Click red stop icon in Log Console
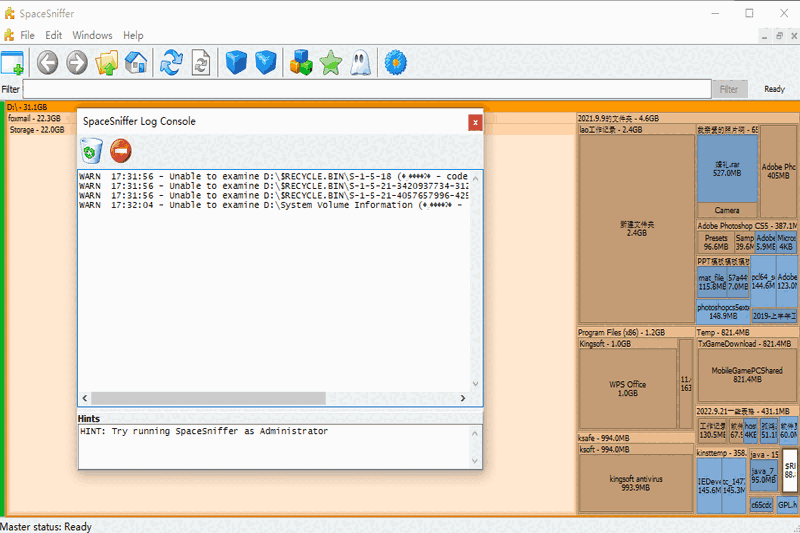The image size is (800, 533). coord(121,151)
